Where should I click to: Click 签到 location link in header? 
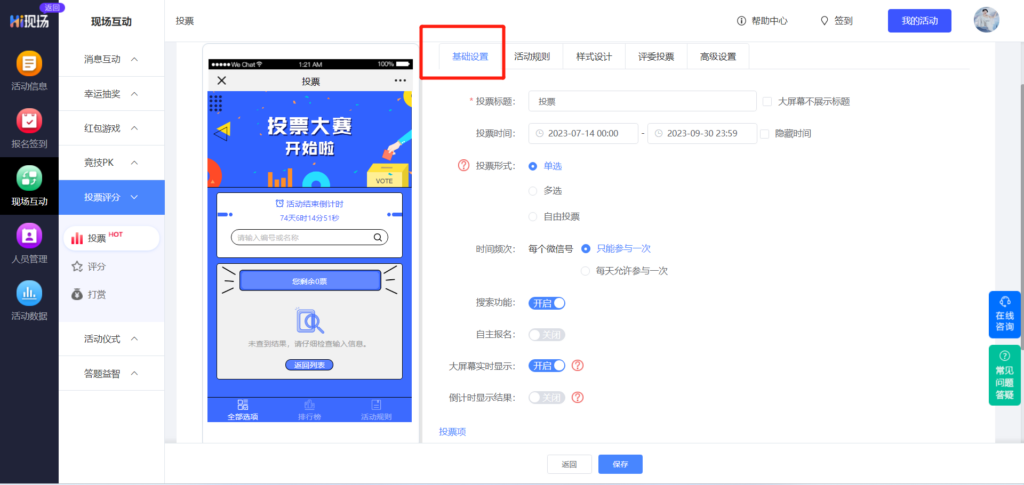point(837,21)
